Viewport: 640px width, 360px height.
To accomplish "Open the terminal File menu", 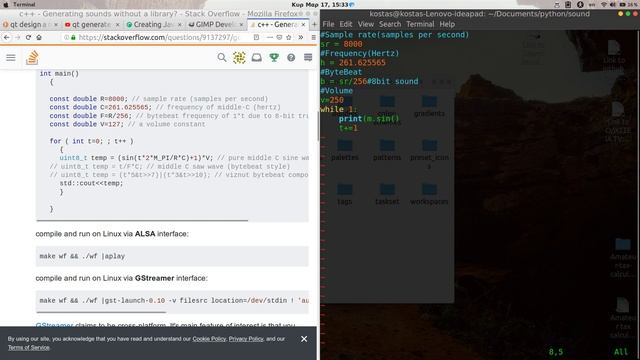I will pyautogui.click(x=328, y=24).
